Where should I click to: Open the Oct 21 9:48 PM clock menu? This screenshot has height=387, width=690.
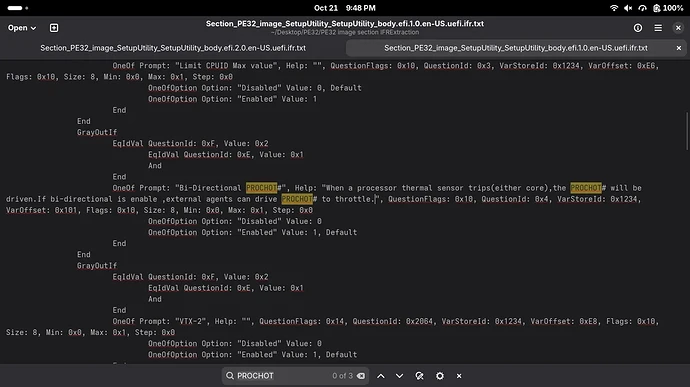pyautogui.click(x=345, y=8)
